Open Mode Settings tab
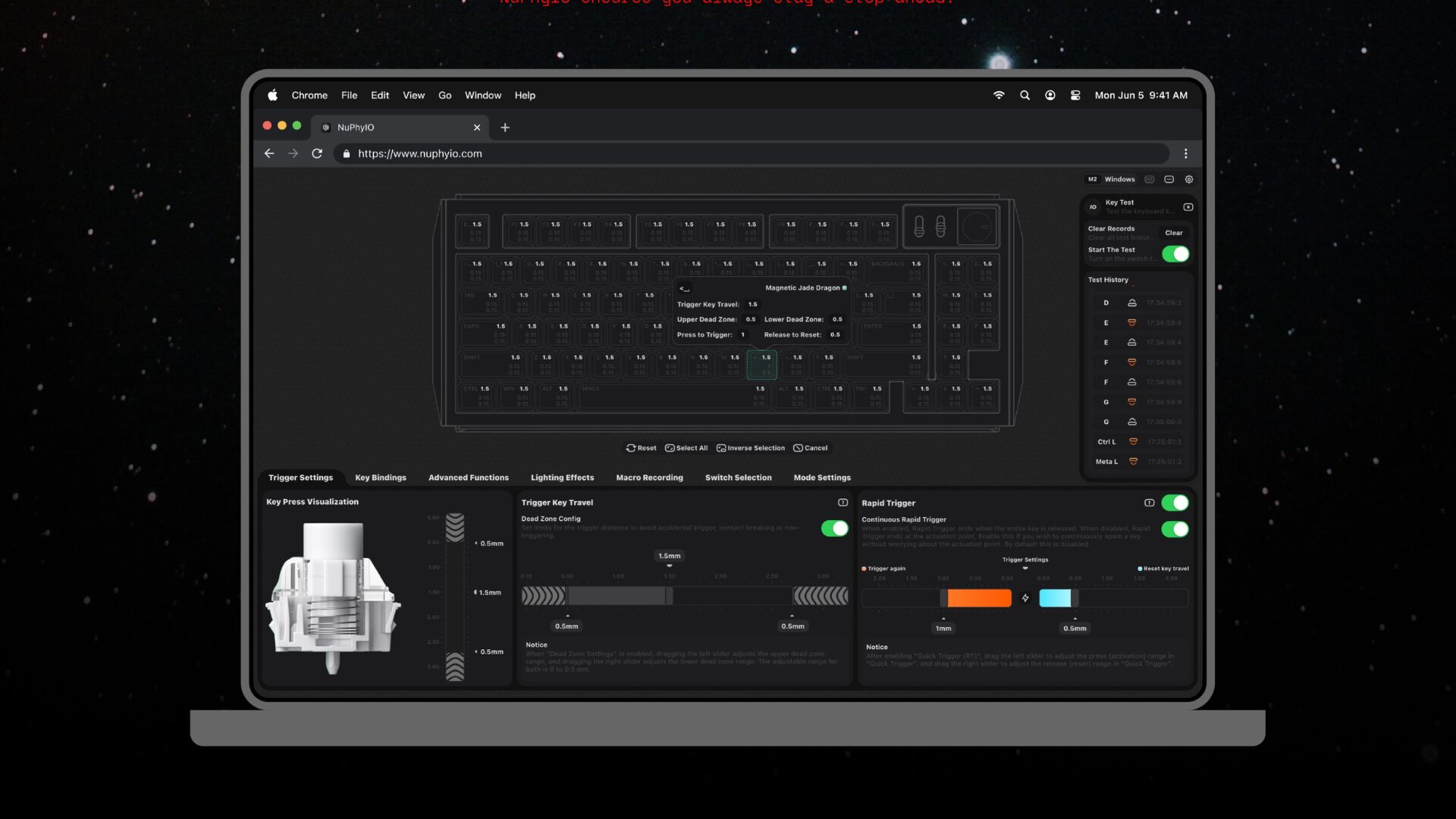 [x=822, y=478]
